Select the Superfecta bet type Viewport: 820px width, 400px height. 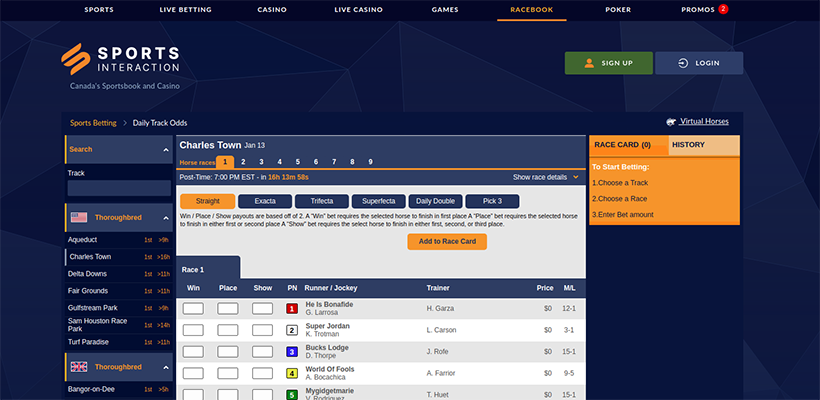pyautogui.click(x=379, y=201)
